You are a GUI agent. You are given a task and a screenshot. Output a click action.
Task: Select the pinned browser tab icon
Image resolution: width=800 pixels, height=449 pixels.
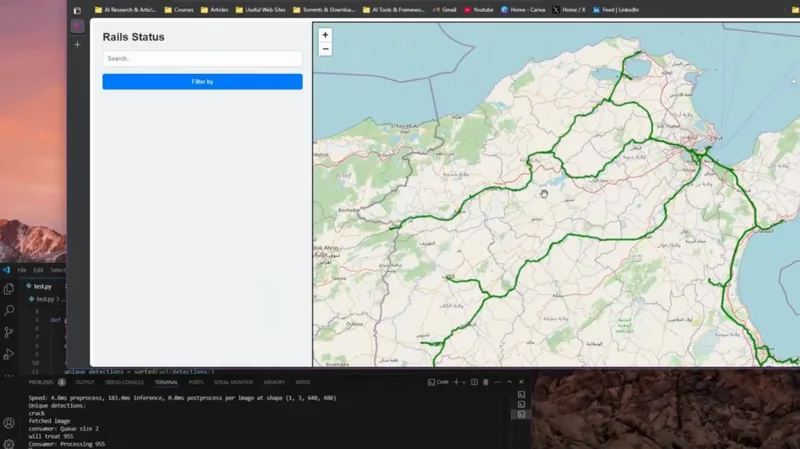point(78,26)
